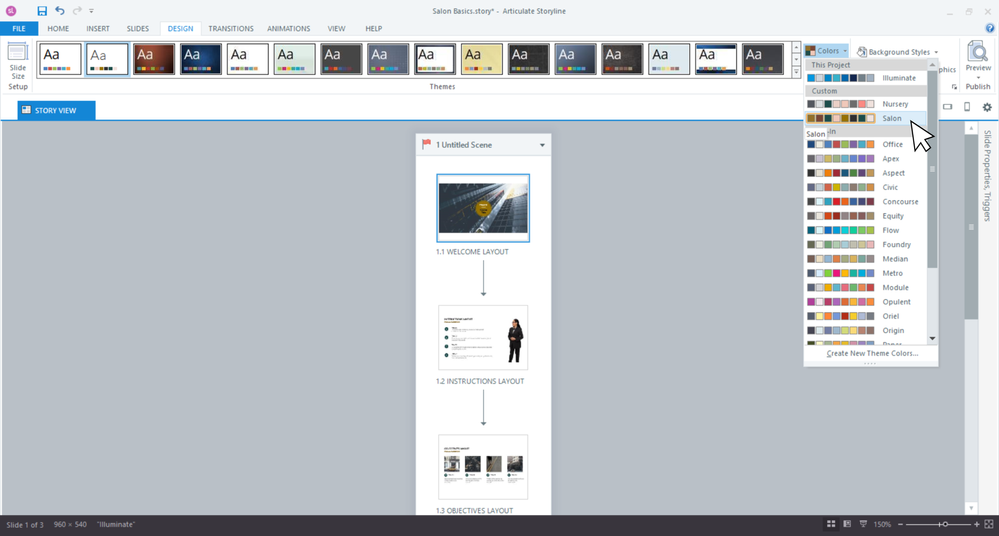Click the red flag scene starting icon
The width and height of the screenshot is (999, 536).
click(x=426, y=145)
